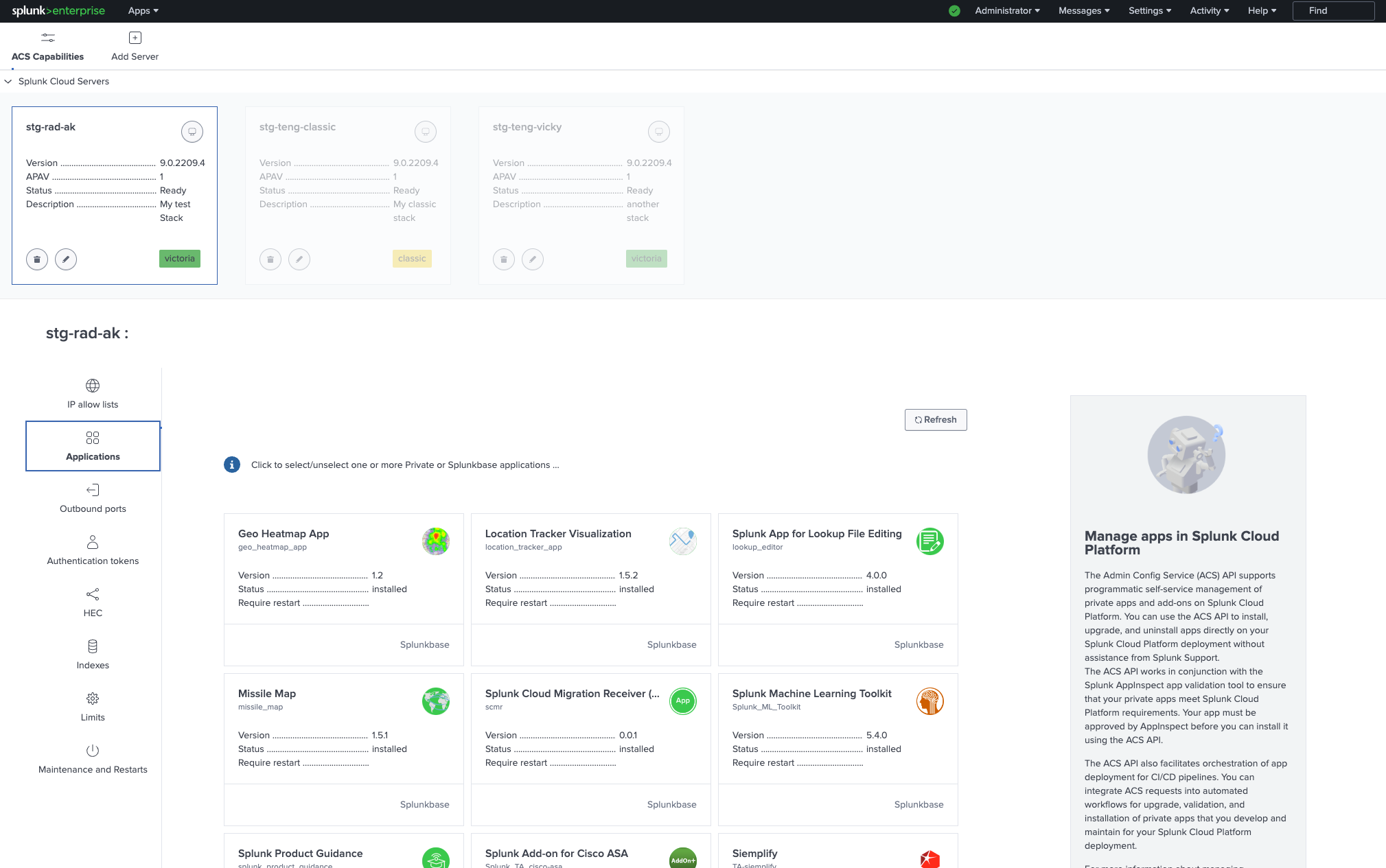This screenshot has height=868, width=1386.
Task: Click the splunk>enterprise logo
Action: pos(58,10)
